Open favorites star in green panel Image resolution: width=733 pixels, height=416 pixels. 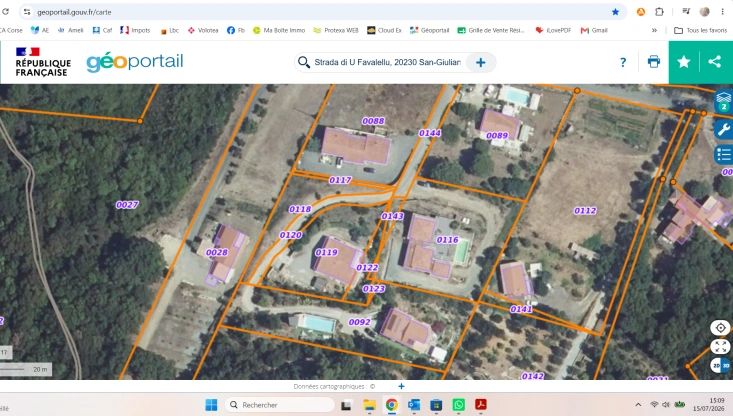tap(683, 62)
